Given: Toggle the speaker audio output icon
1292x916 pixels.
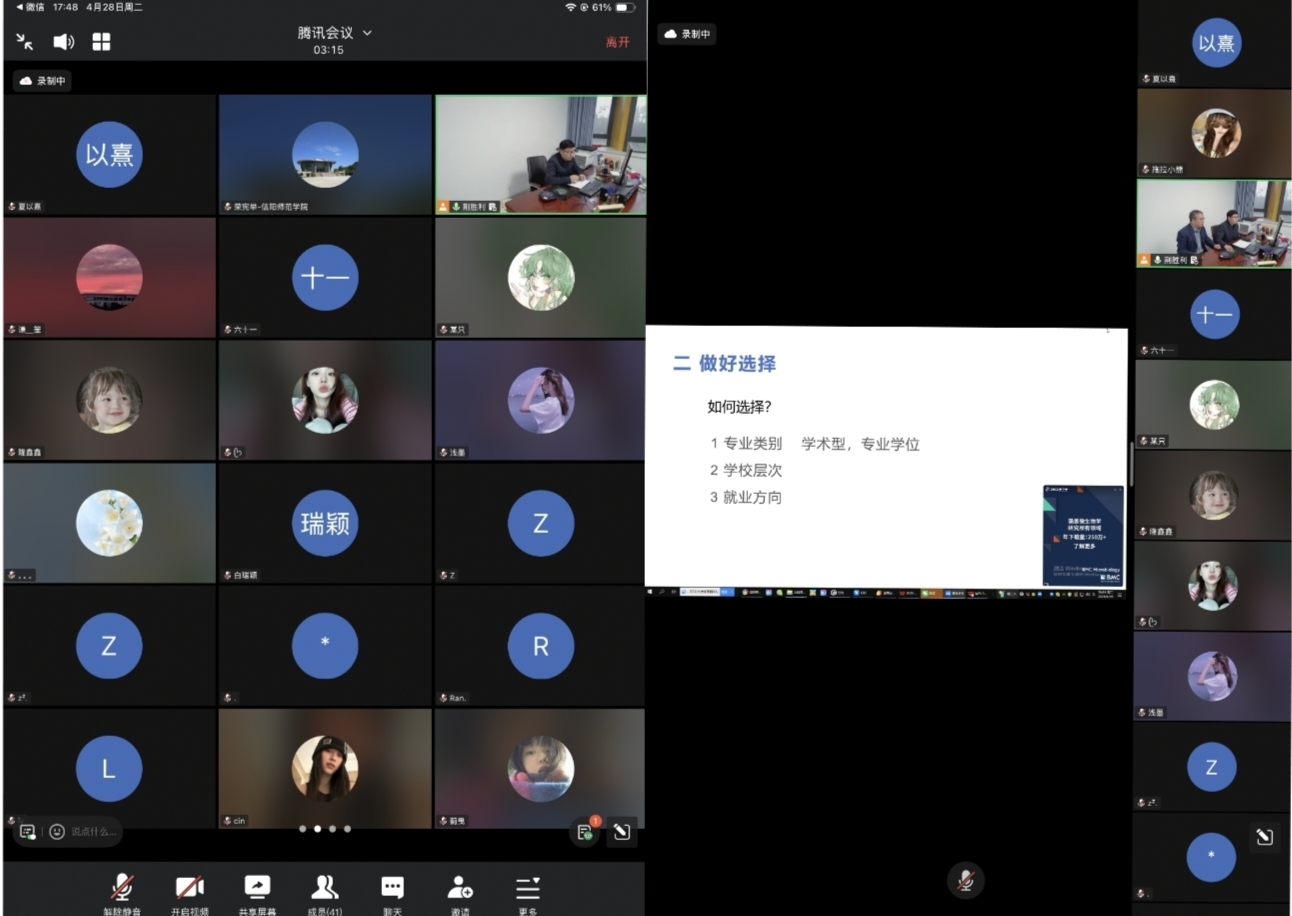Looking at the screenshot, I should (x=63, y=41).
